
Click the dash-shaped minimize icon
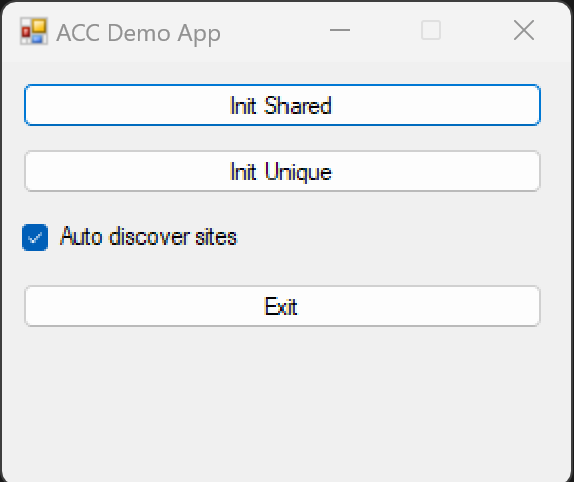click(x=340, y=30)
